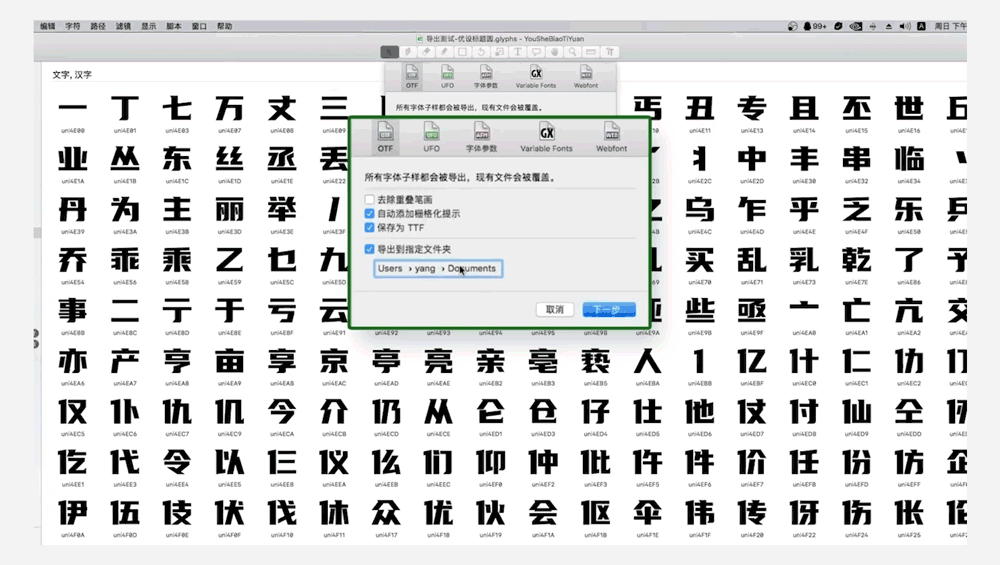
Task: Select the 串 glyph cell
Action: (857, 164)
